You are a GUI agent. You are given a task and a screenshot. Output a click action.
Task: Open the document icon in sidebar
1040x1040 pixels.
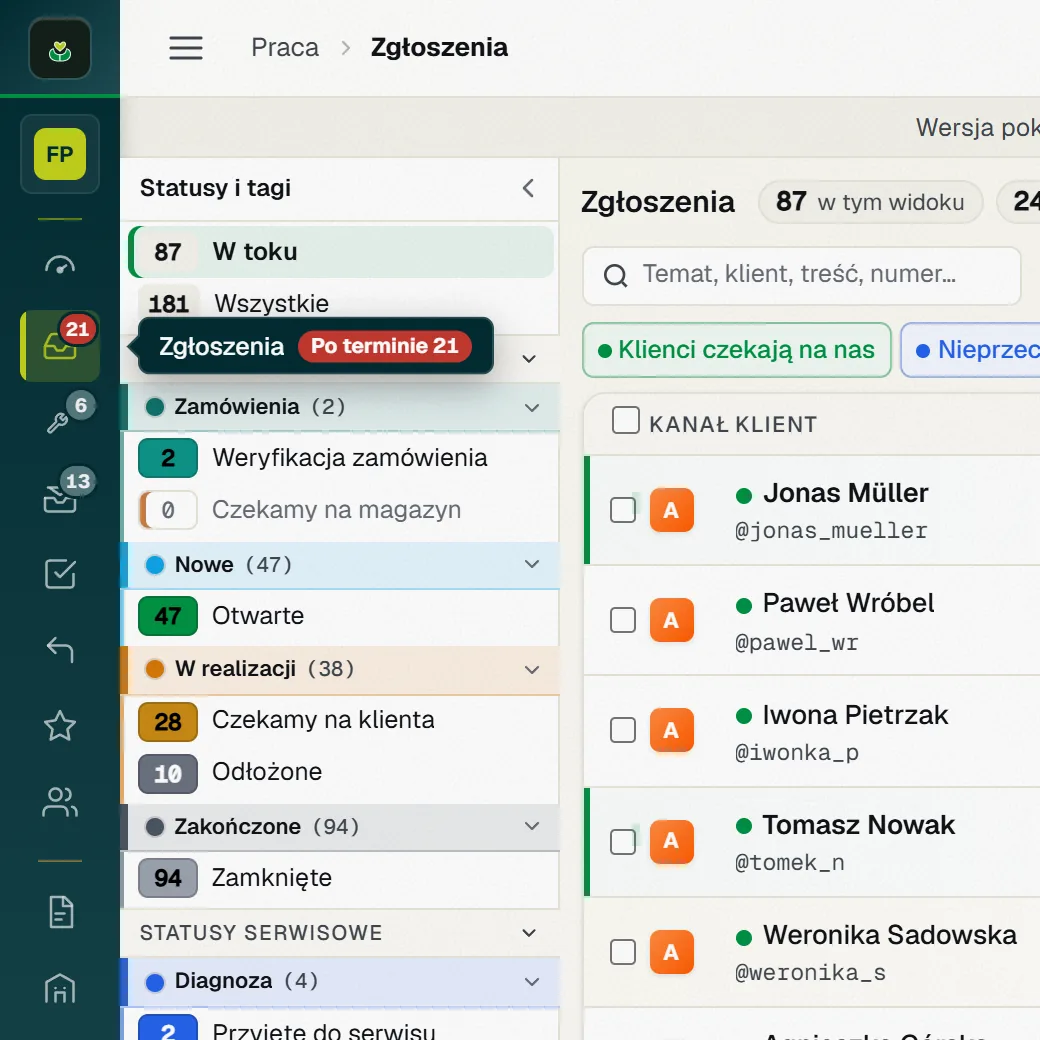click(61, 911)
